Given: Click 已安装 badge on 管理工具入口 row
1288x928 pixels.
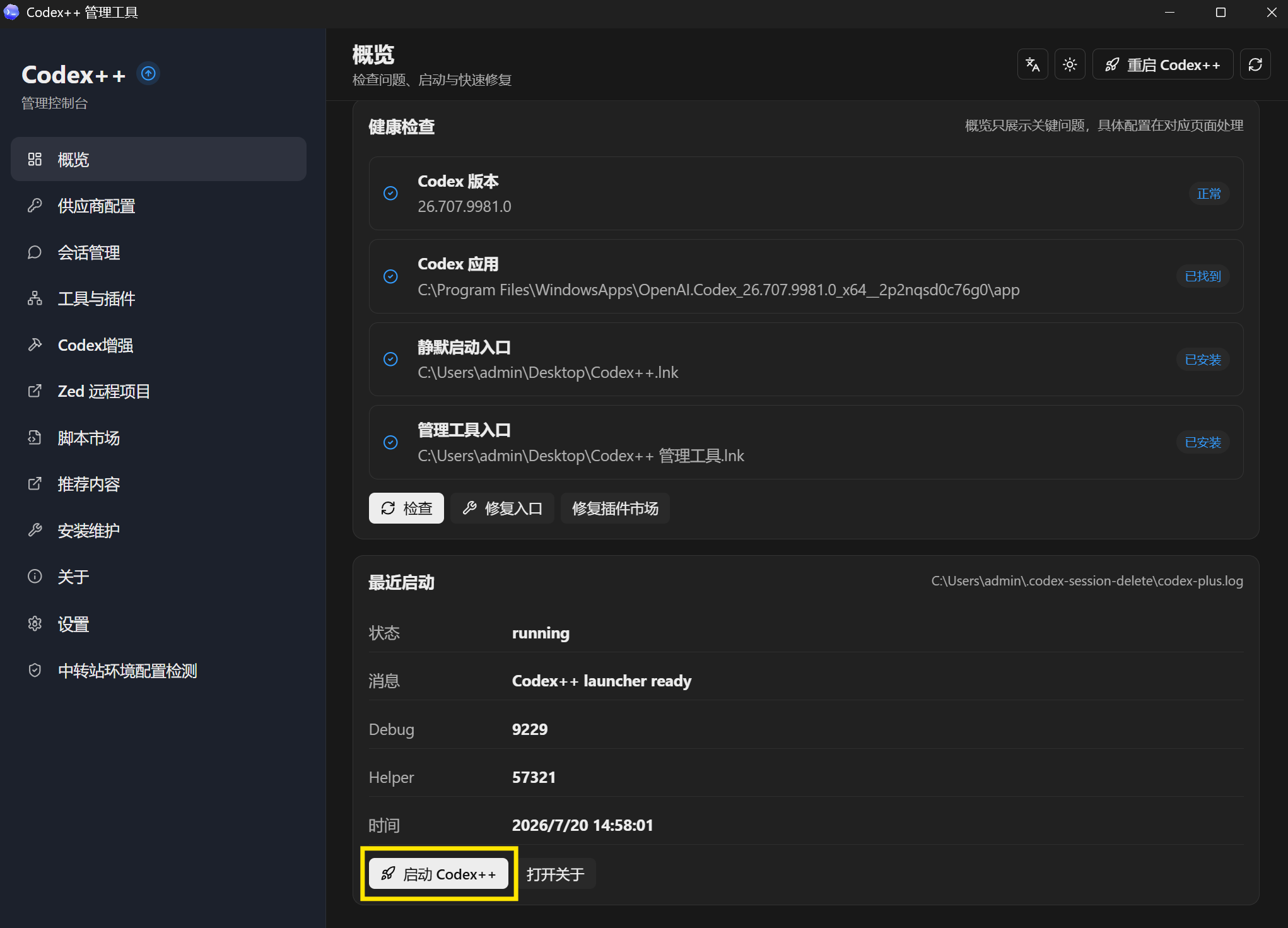Looking at the screenshot, I should (x=1203, y=442).
